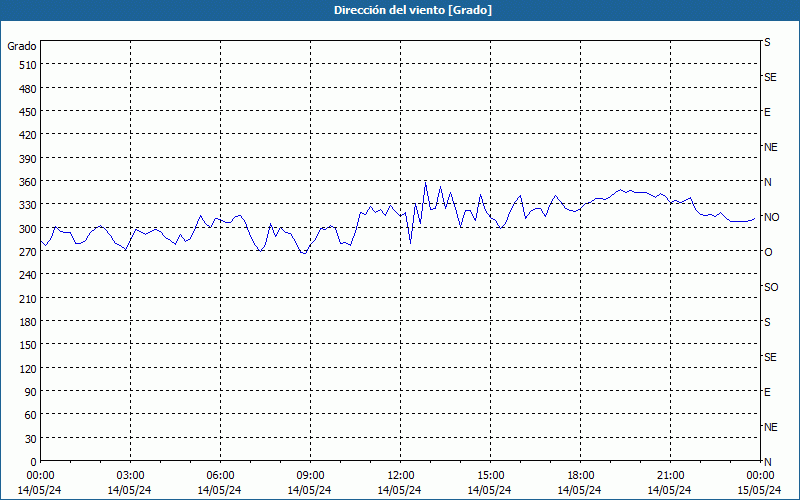This screenshot has height=500, width=800.
Task: Select the 330 degree axis label
Action: [28, 205]
